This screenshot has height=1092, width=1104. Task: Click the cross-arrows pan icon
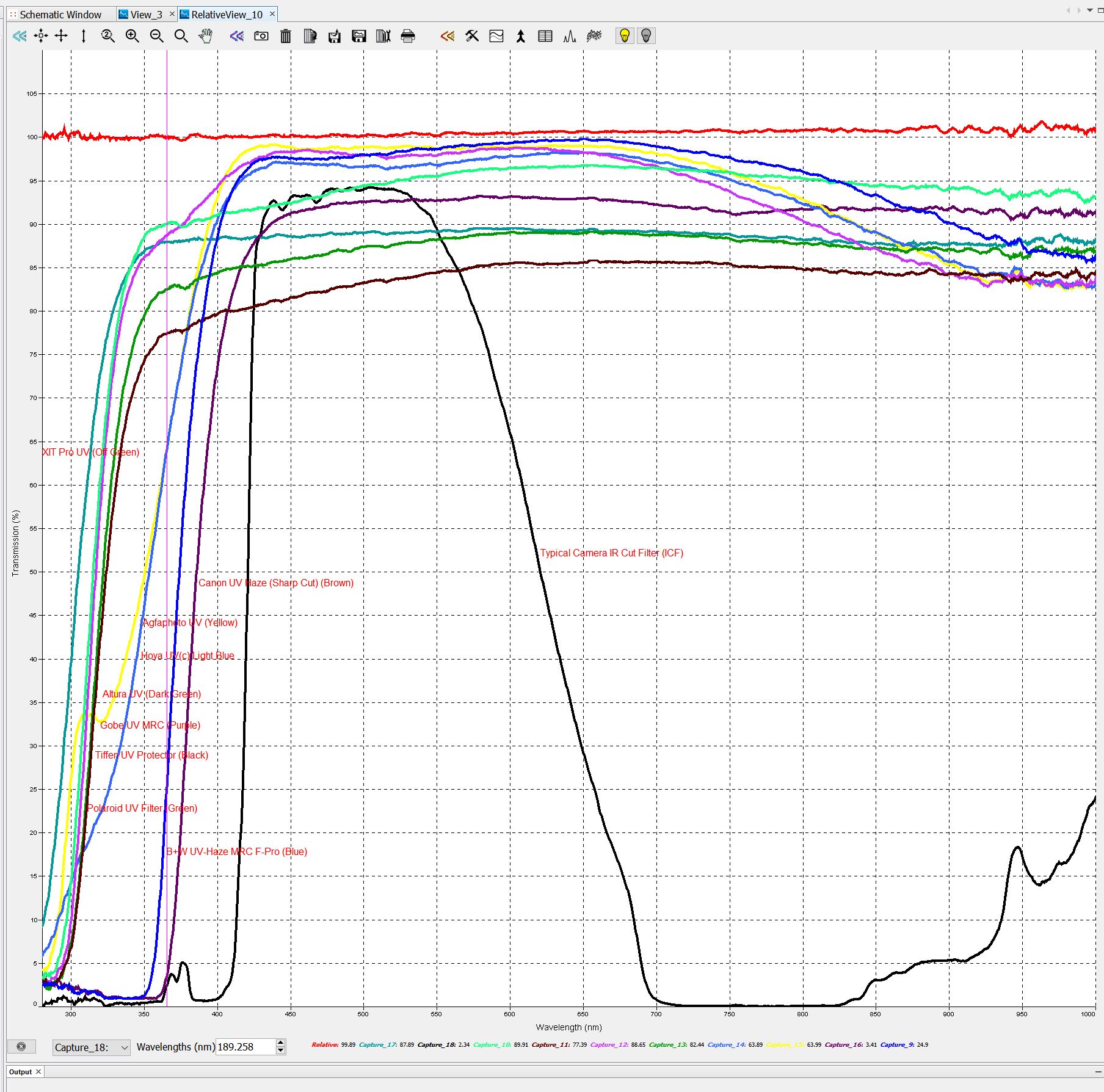61,36
